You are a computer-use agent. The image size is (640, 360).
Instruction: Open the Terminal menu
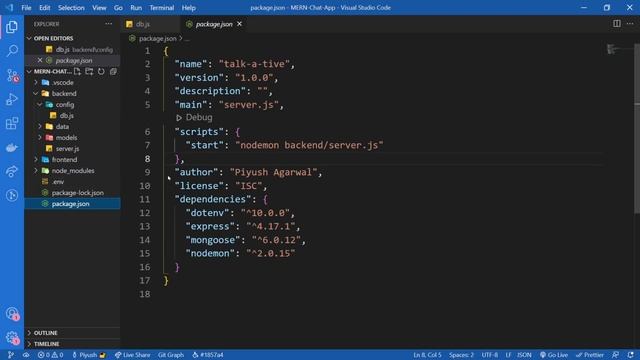coord(162,8)
